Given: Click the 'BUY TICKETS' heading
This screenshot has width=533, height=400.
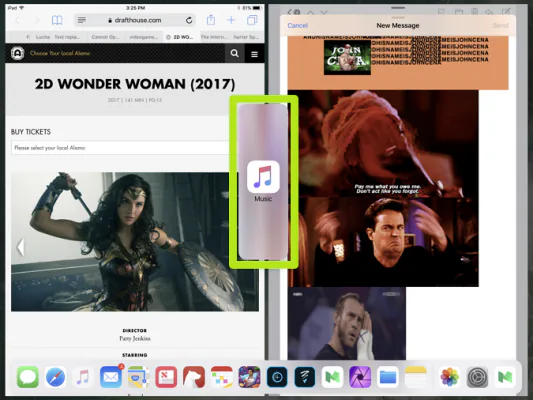Looking at the screenshot, I should click(x=31, y=132).
